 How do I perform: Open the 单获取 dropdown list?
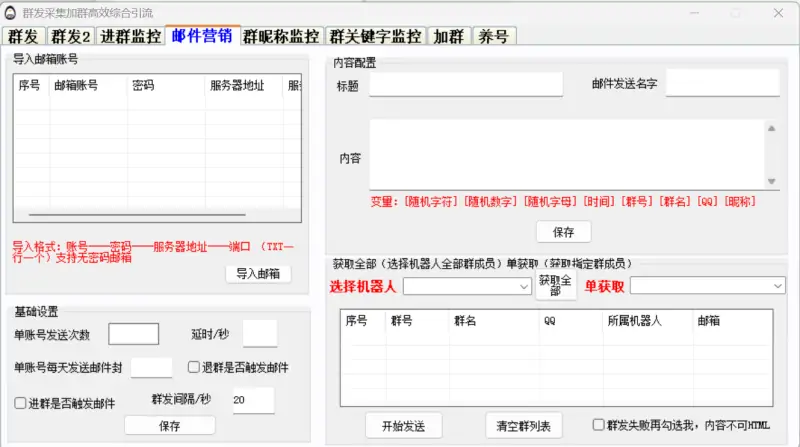click(707, 286)
